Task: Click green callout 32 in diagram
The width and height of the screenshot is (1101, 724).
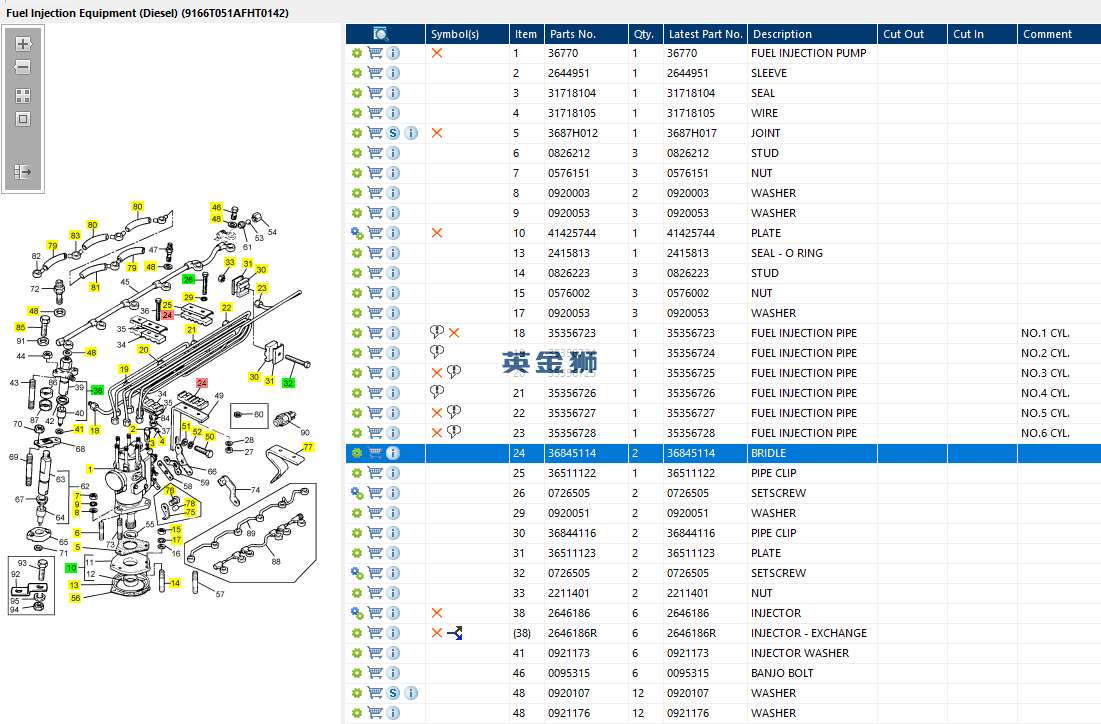Action: (288, 383)
